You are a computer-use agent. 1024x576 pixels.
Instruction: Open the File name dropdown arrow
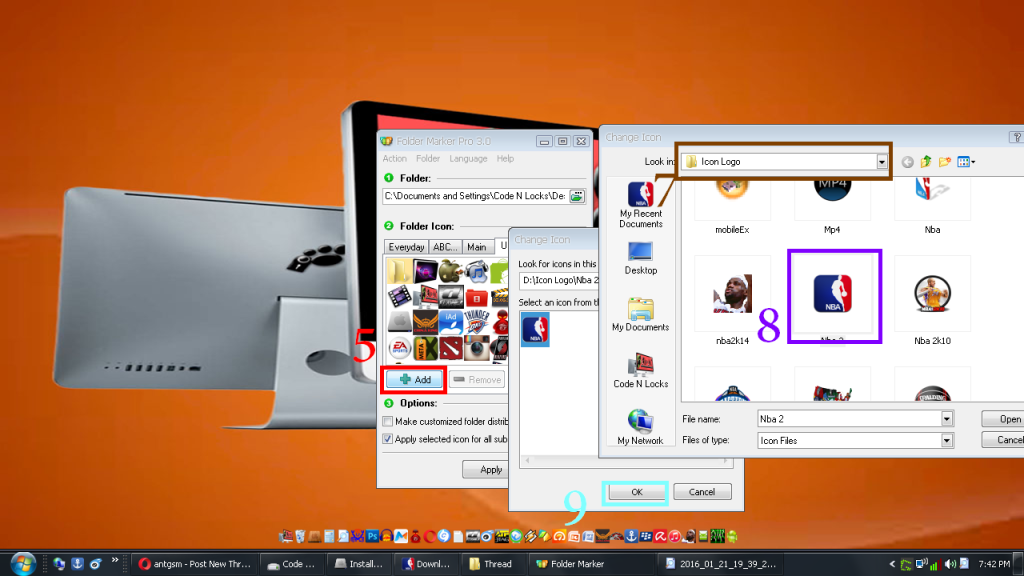point(946,419)
